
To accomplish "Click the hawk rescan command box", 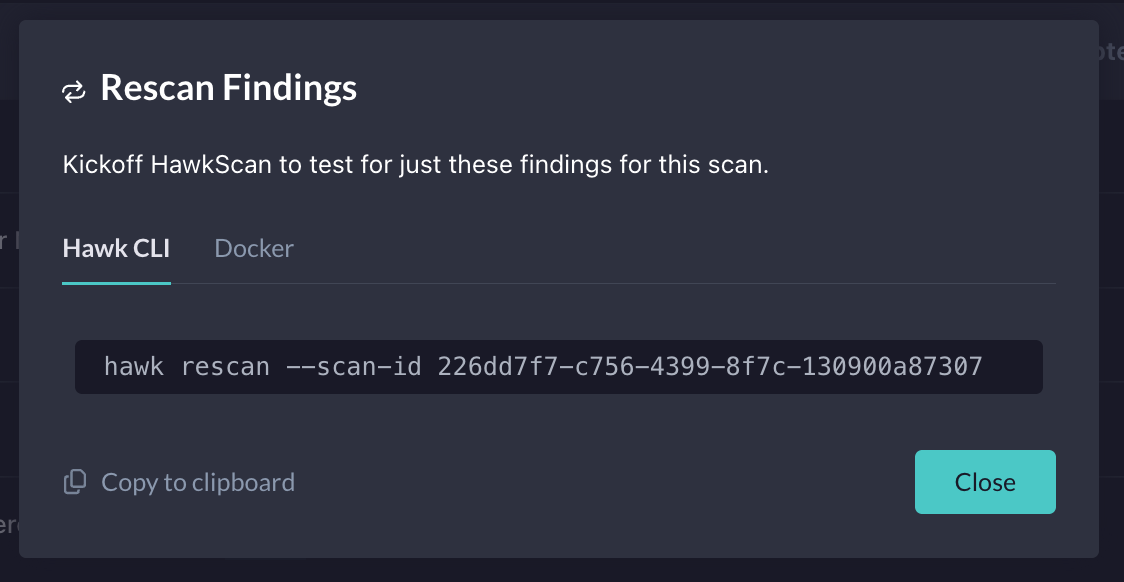I will [x=558, y=367].
